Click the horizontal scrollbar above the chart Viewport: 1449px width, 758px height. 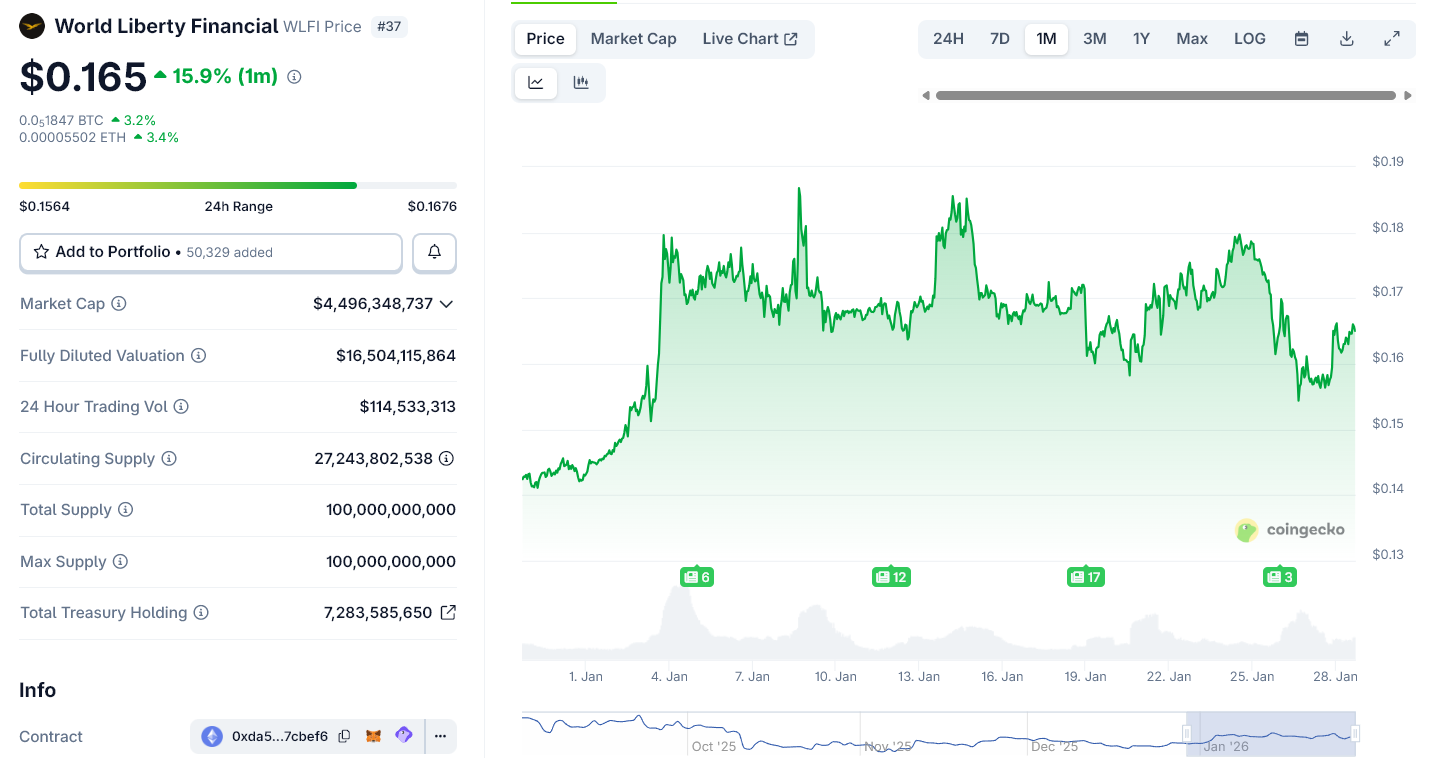click(1165, 96)
